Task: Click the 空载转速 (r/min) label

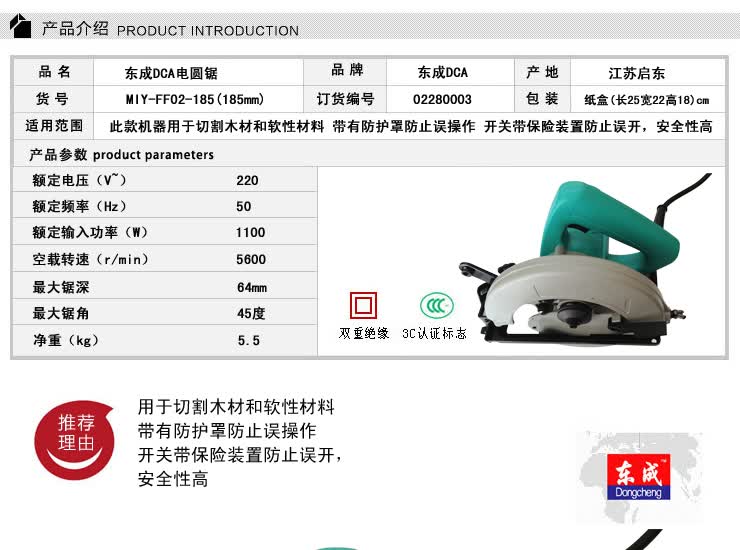Action: (90, 259)
